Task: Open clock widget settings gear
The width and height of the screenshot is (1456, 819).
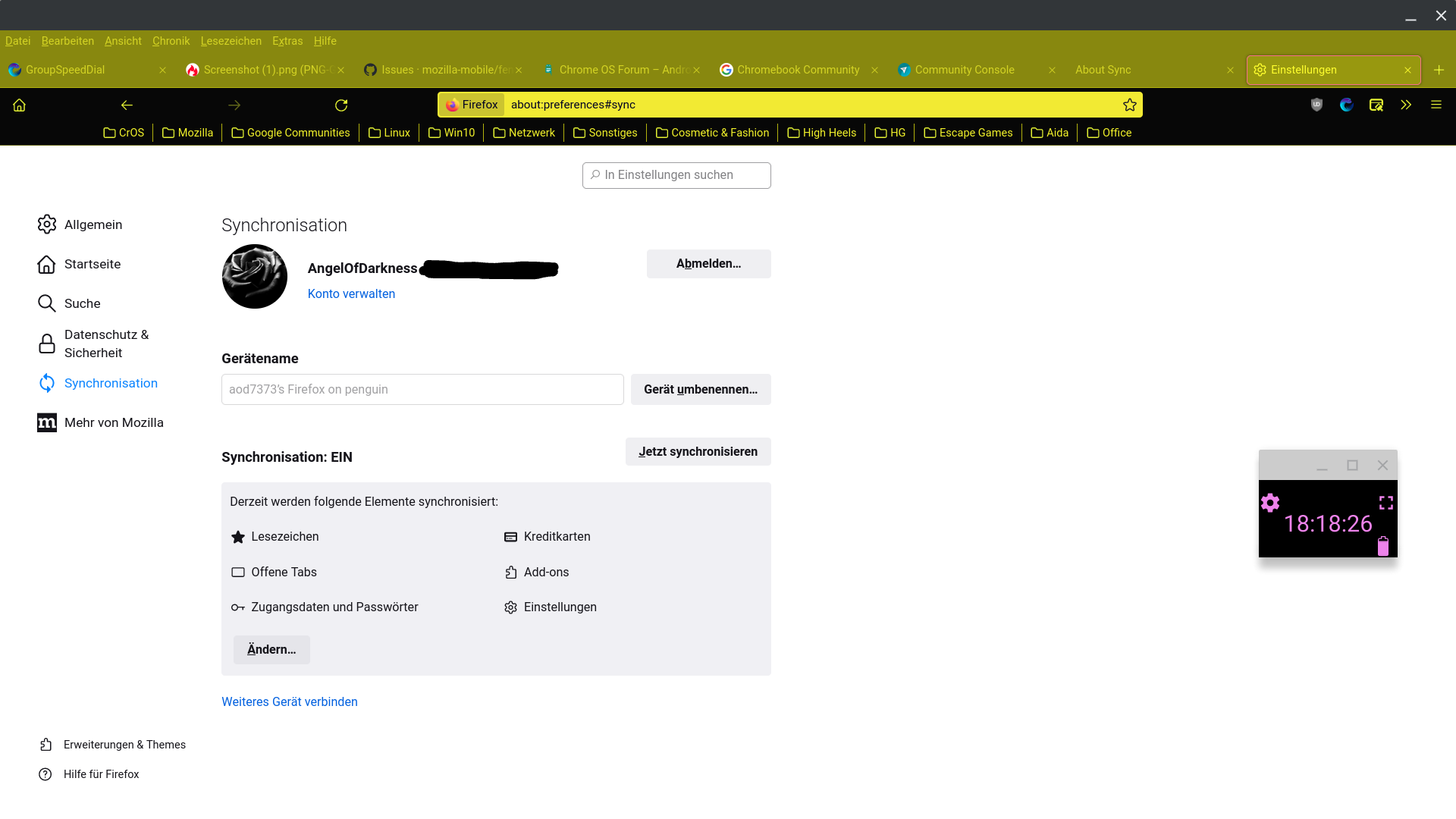Action: click(x=1270, y=503)
